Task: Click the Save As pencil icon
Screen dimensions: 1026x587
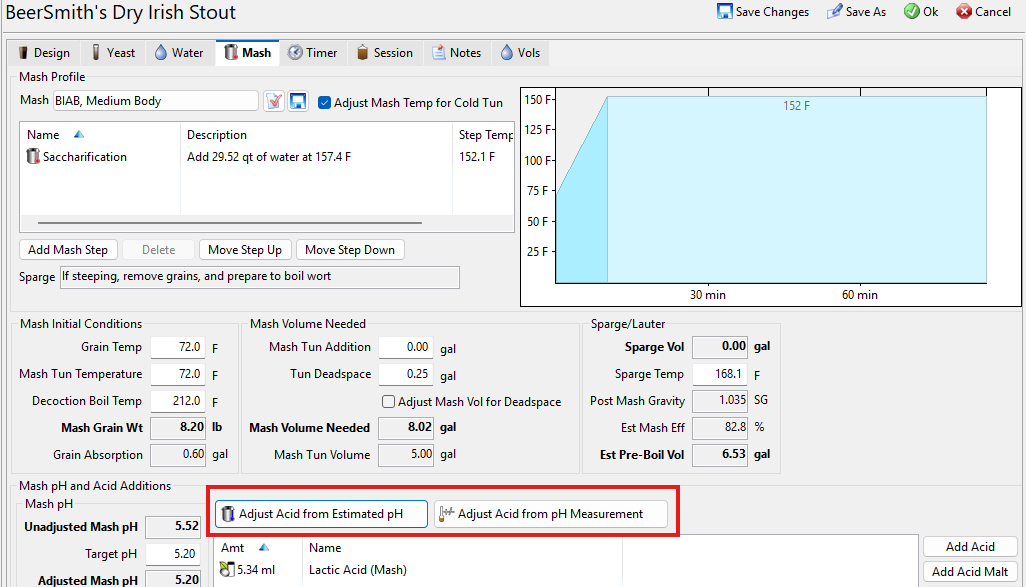Action: tap(834, 12)
